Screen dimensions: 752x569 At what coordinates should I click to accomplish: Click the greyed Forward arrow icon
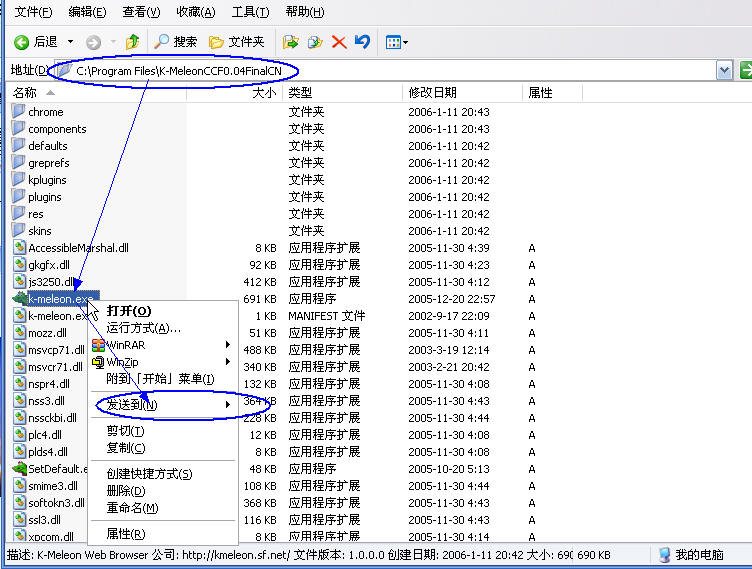tap(93, 43)
